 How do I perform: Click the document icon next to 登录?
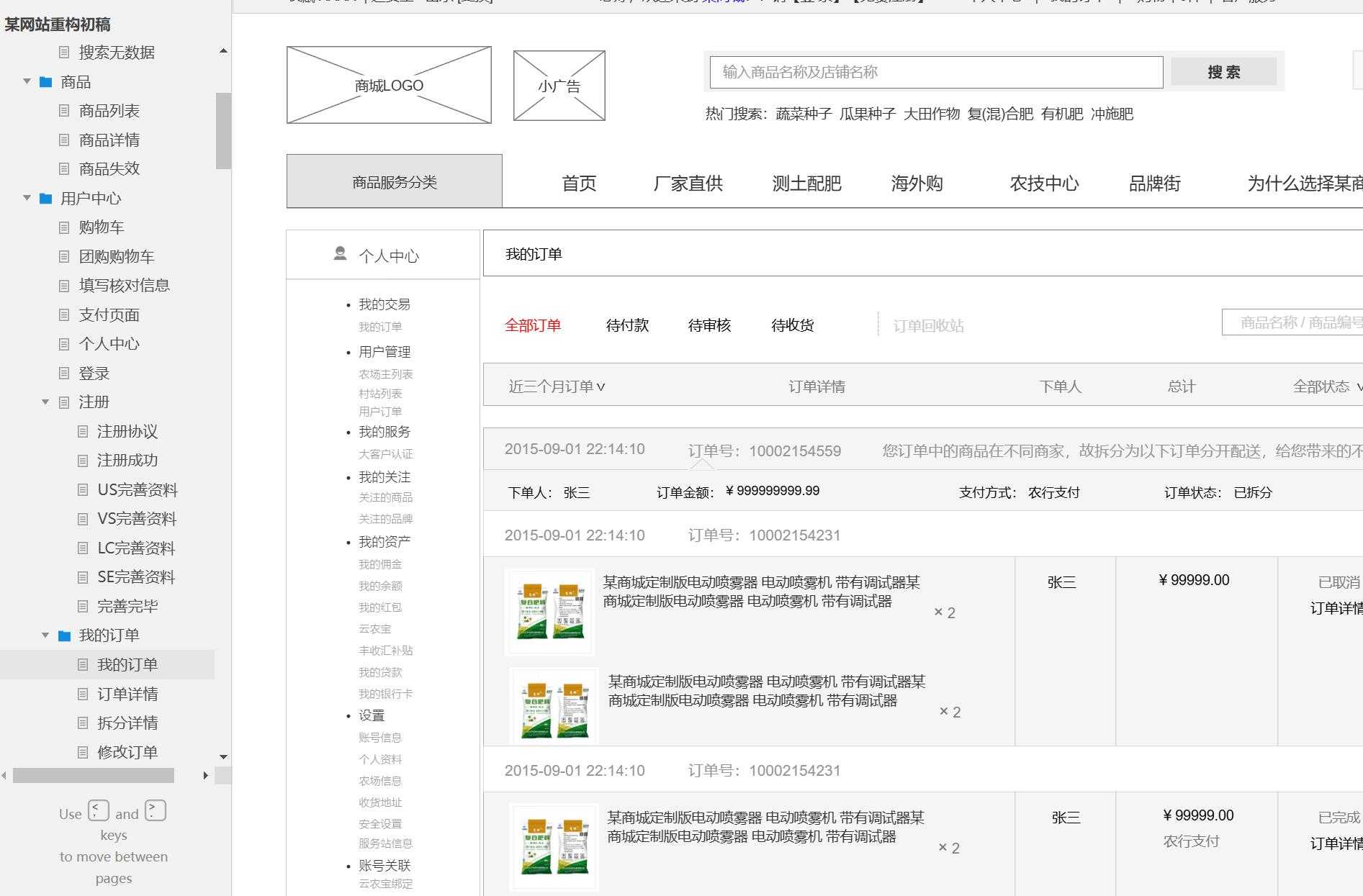[64, 373]
